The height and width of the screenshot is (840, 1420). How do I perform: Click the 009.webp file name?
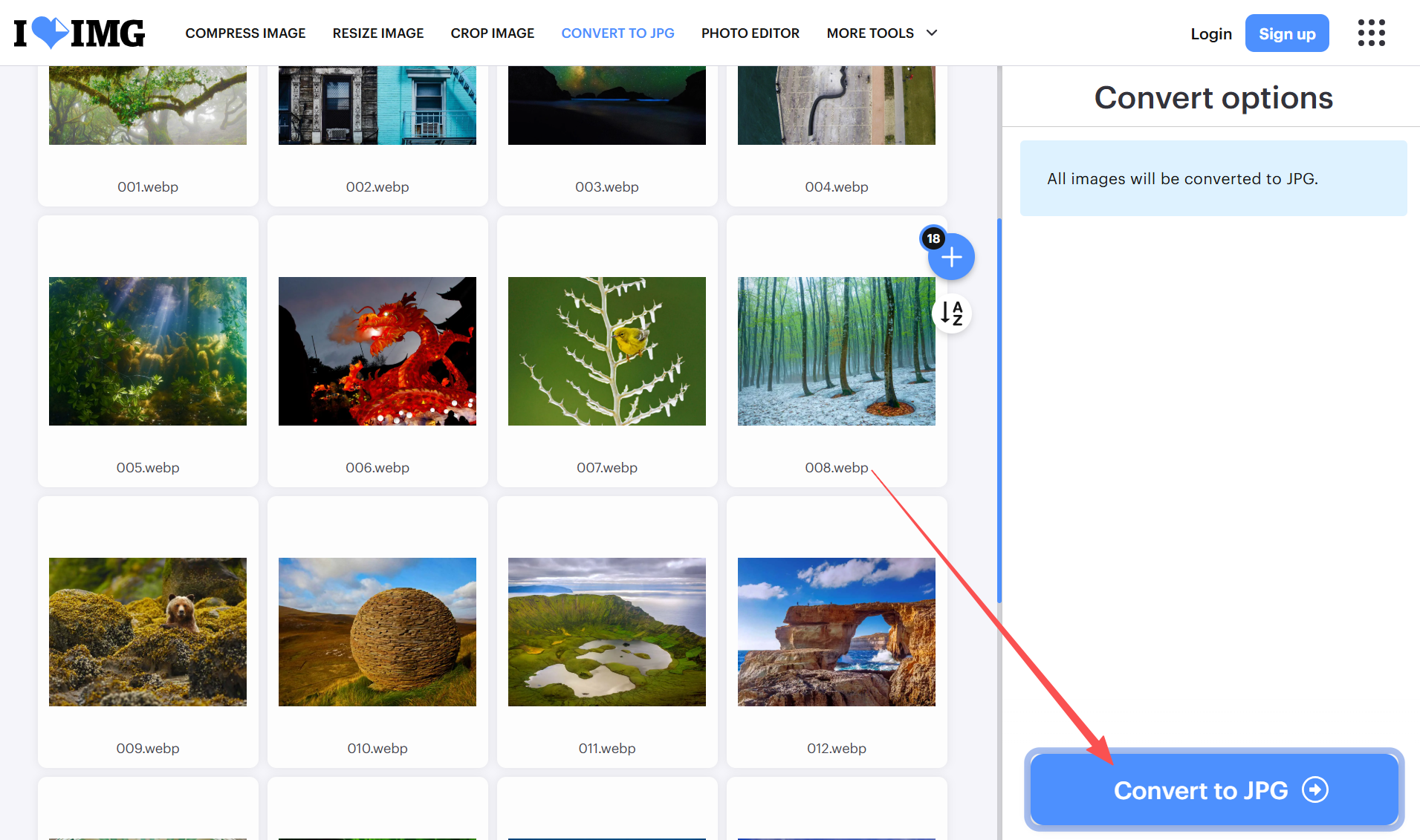(x=148, y=749)
